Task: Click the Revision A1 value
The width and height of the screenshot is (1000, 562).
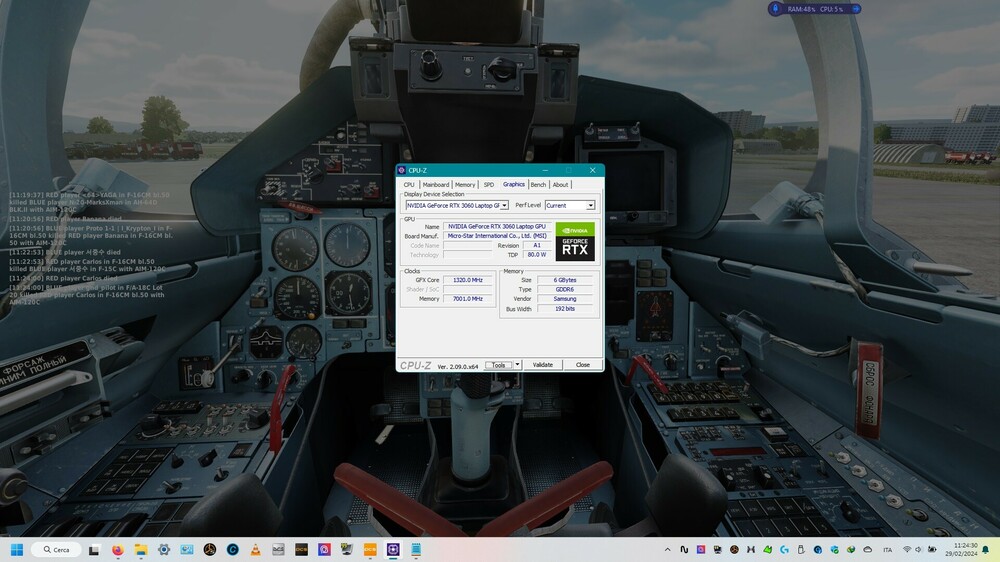Action: 537,245
